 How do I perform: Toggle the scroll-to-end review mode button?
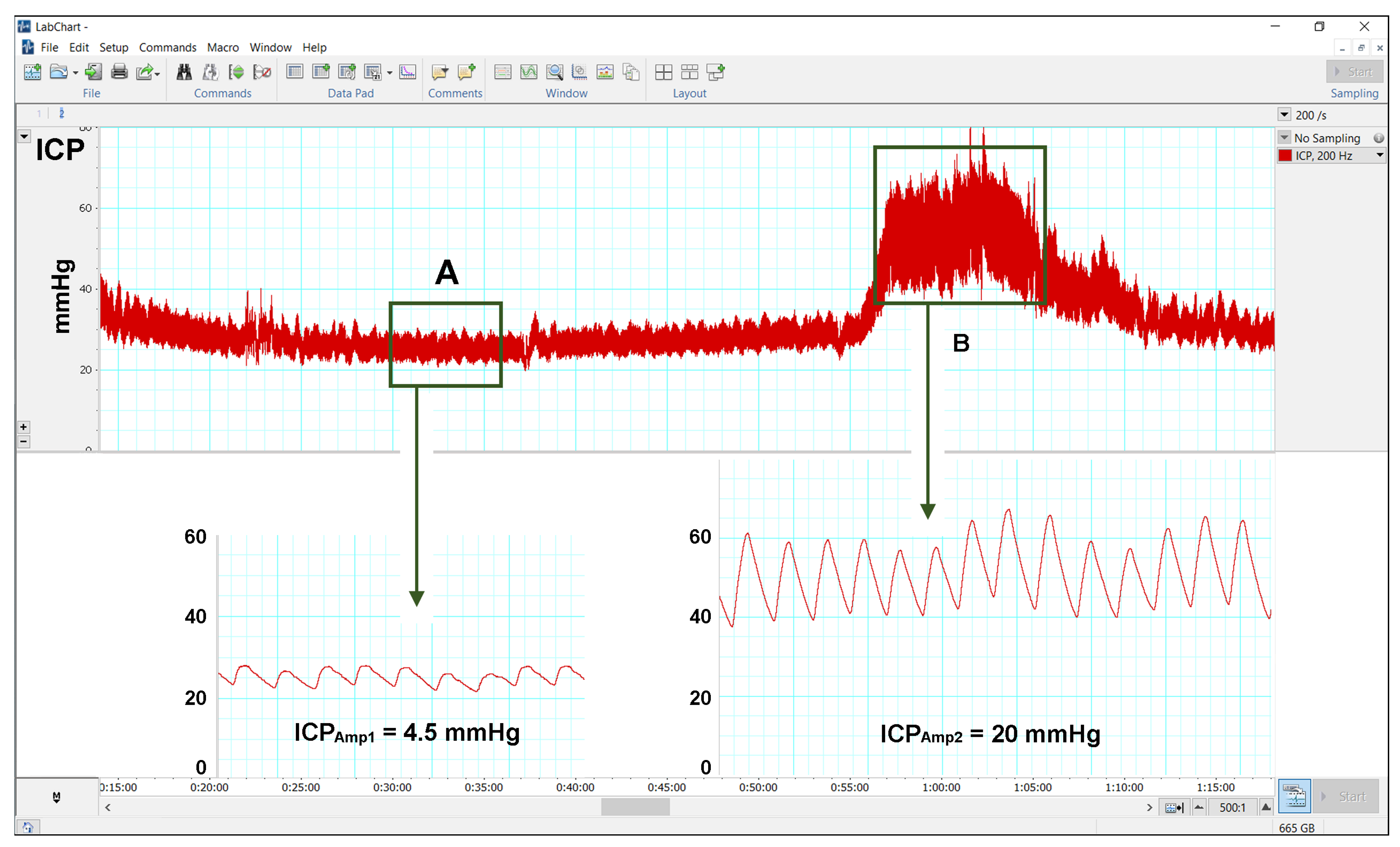[x=1174, y=807]
